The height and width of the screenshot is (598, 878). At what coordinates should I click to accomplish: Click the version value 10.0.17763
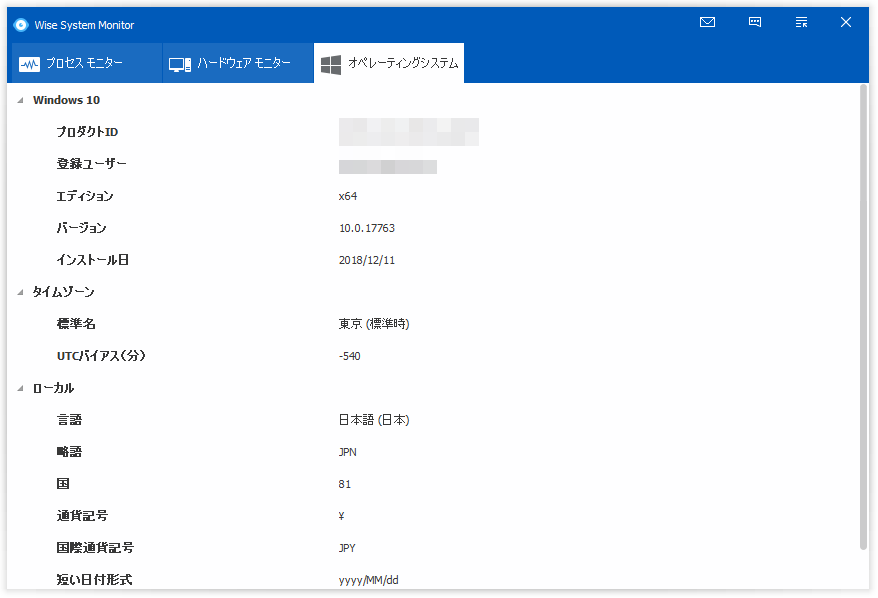click(x=367, y=228)
